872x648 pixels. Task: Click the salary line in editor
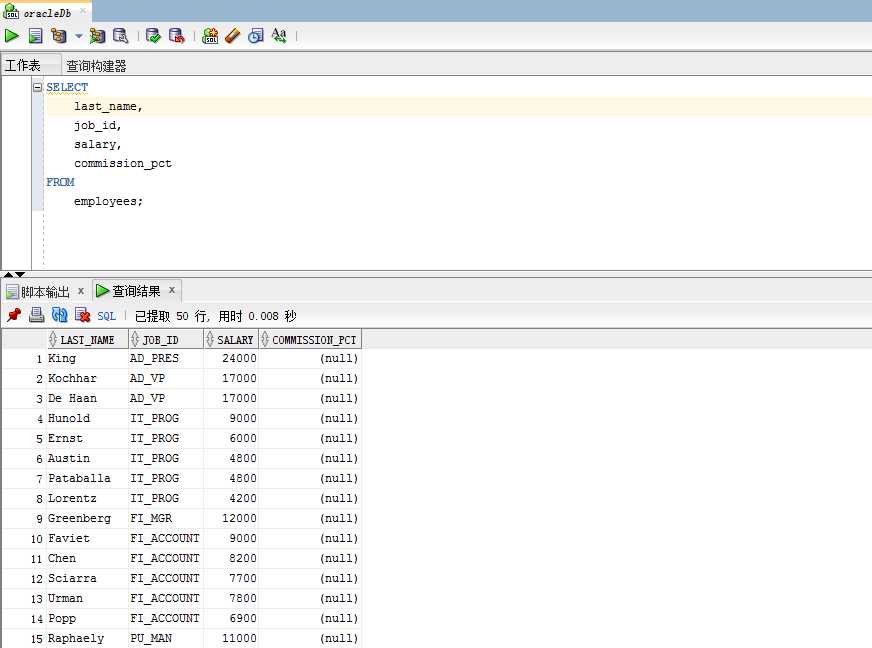[97, 144]
